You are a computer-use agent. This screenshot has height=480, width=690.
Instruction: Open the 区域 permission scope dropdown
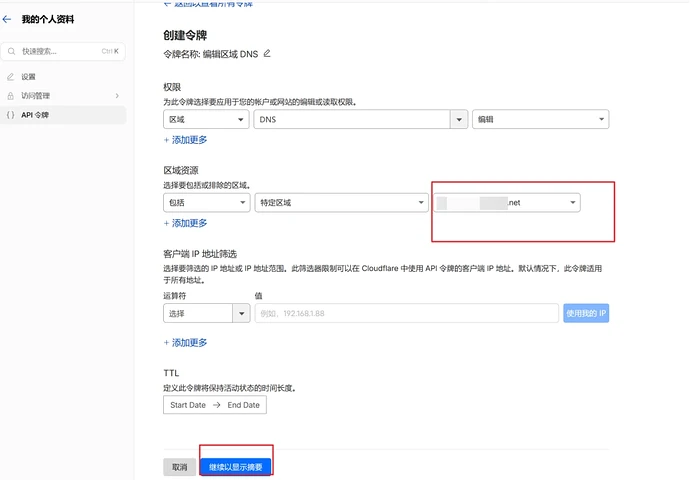click(206, 119)
